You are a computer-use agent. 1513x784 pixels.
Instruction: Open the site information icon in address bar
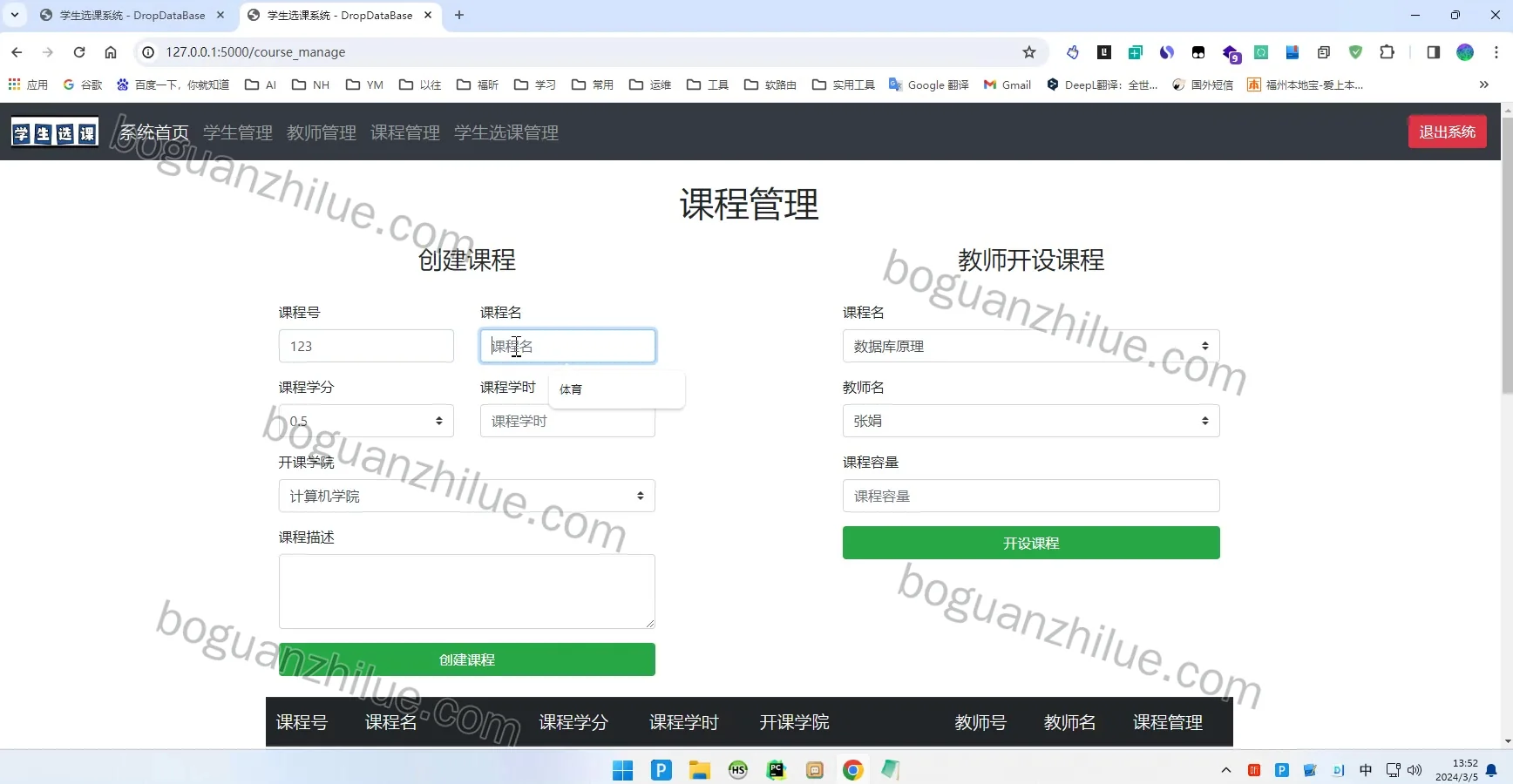pos(148,52)
